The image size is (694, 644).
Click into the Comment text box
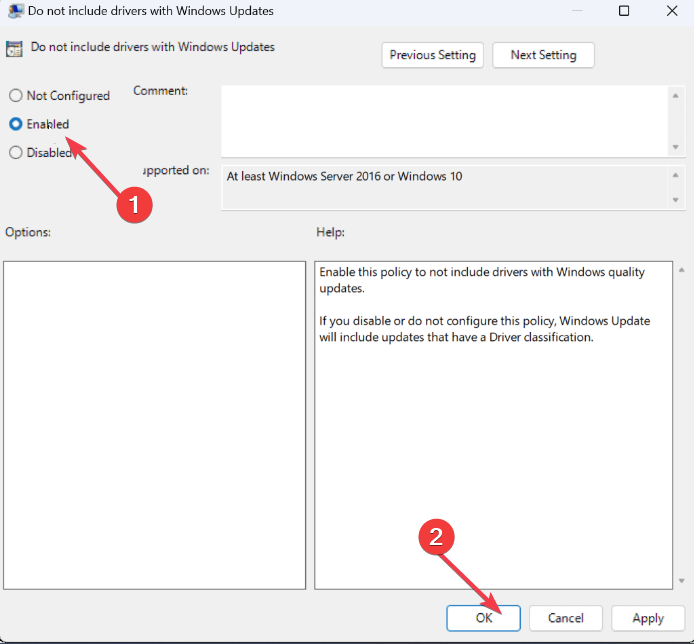444,121
